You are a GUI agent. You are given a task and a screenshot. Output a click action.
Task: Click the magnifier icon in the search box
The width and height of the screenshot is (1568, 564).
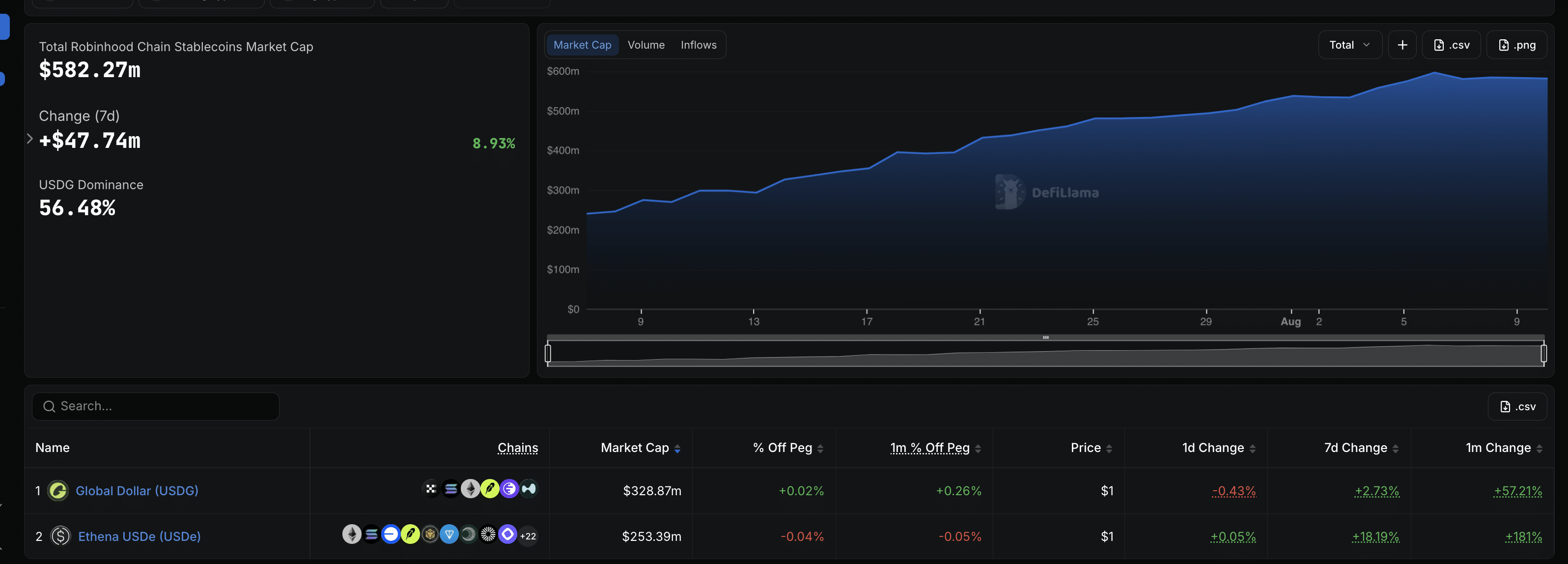coord(49,406)
